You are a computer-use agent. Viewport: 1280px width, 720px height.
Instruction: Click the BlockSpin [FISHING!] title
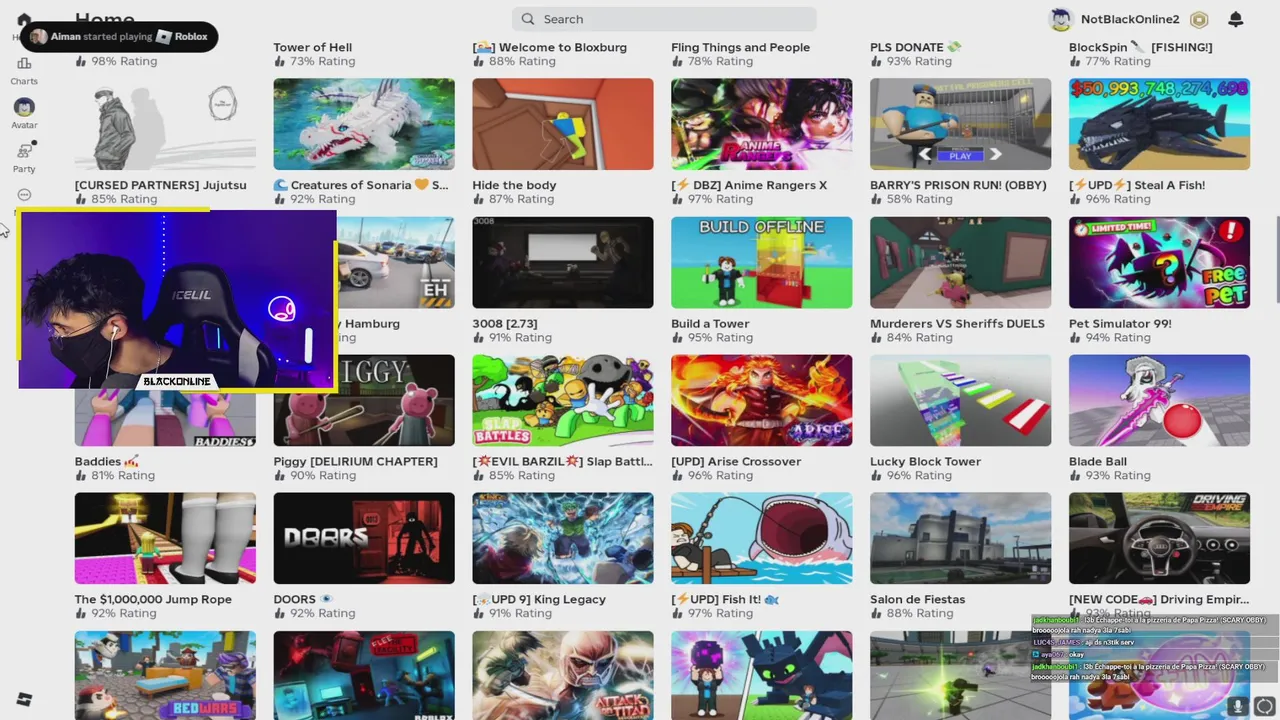(x=1141, y=47)
